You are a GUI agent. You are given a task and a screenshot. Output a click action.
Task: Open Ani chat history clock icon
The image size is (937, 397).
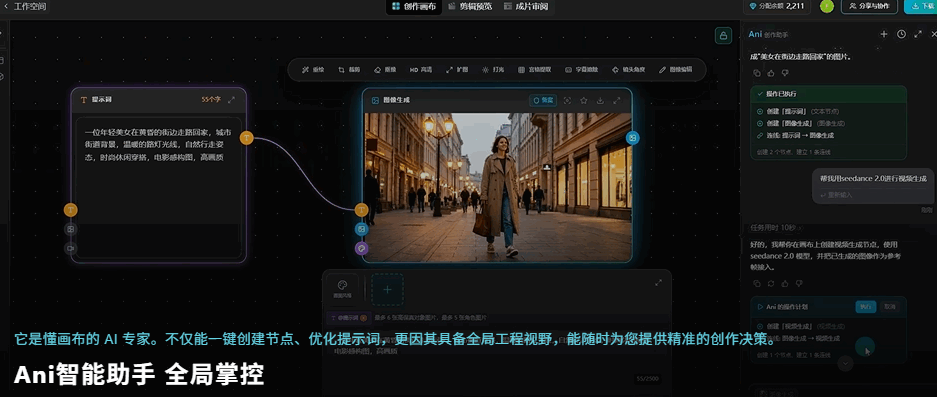[x=901, y=34]
